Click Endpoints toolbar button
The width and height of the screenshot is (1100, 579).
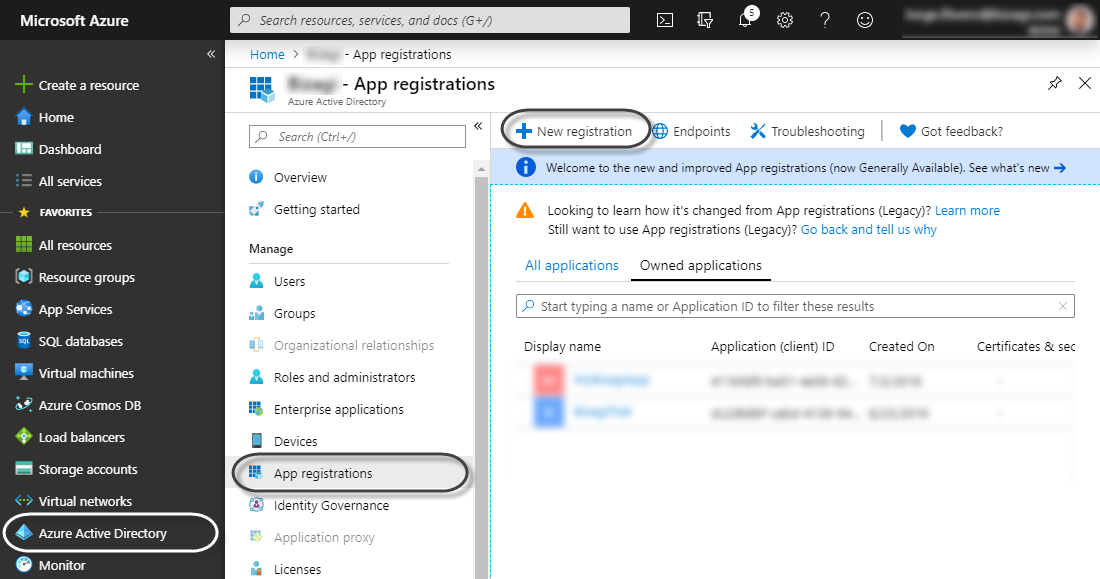click(691, 131)
